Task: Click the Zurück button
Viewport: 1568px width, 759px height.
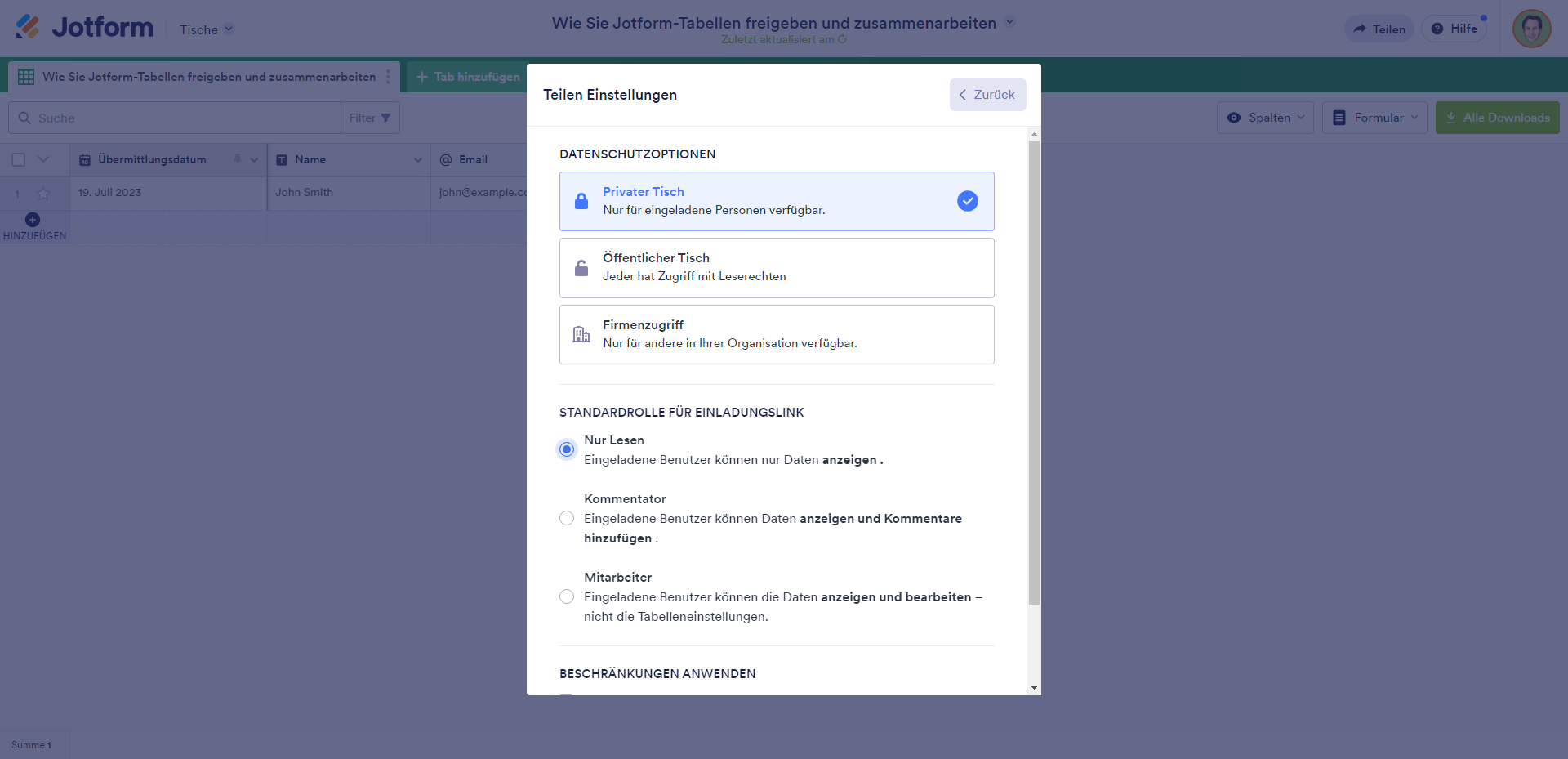Action: click(x=987, y=95)
